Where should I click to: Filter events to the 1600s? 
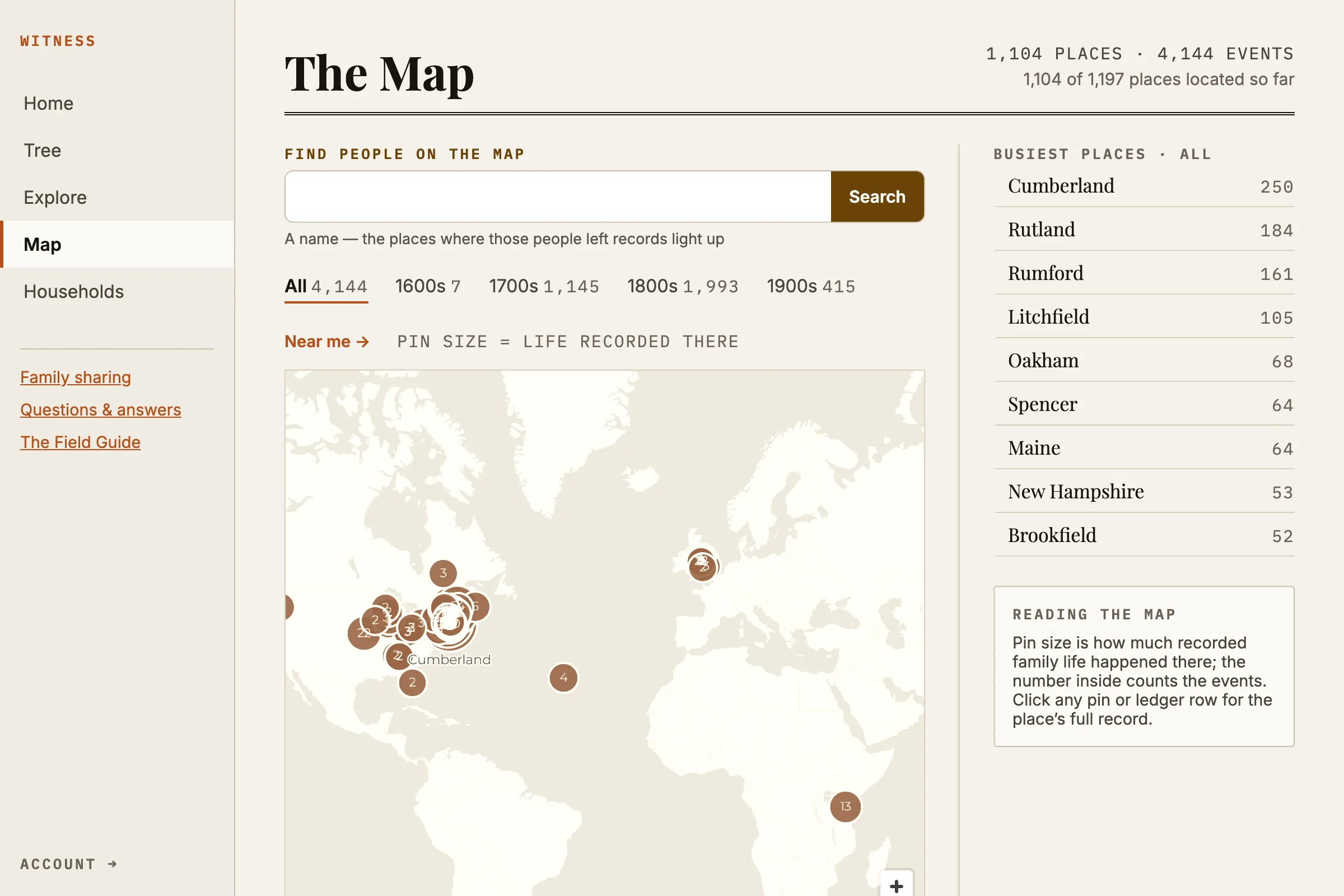pos(428,286)
